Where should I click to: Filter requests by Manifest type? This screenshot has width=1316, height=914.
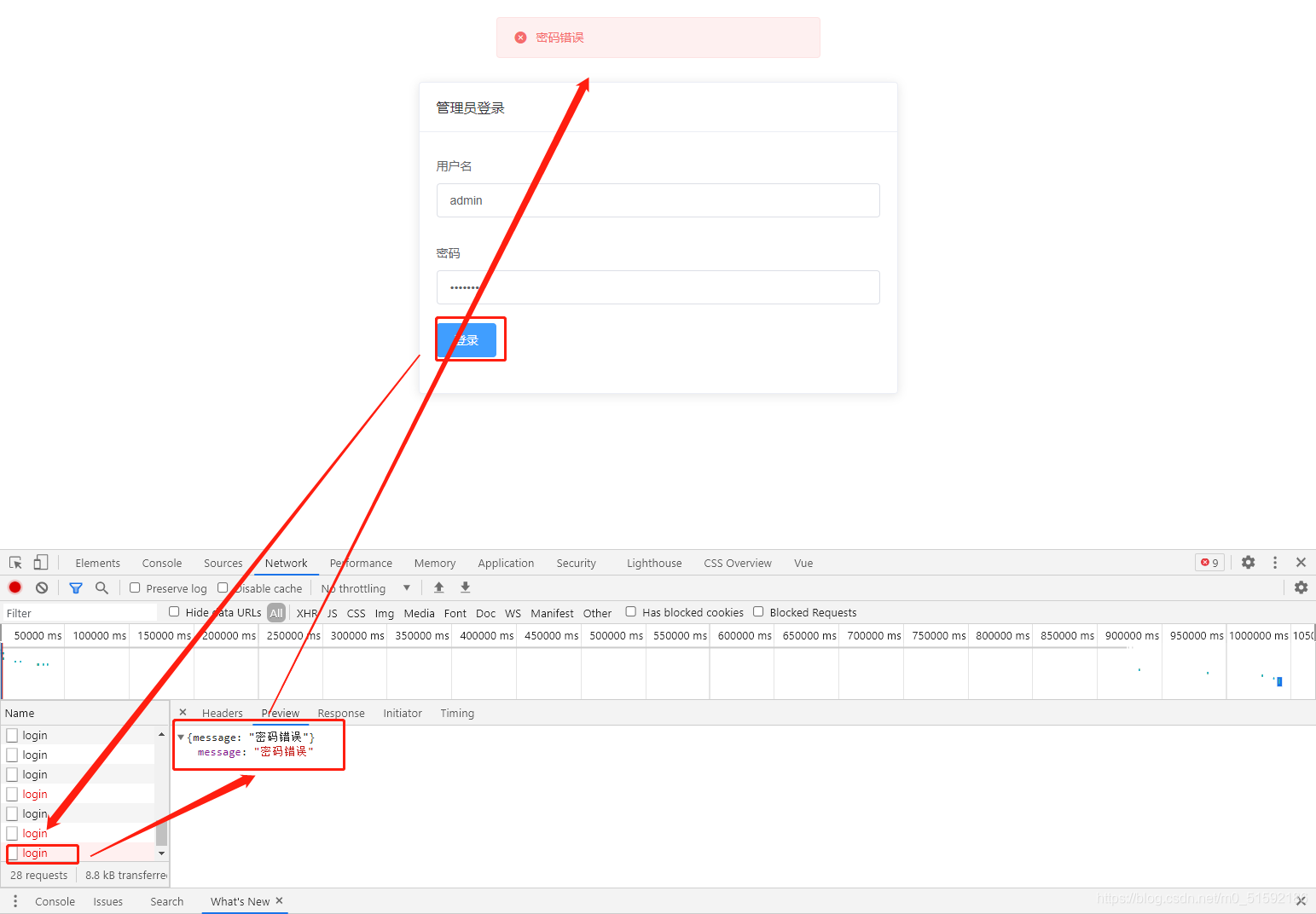[553, 613]
